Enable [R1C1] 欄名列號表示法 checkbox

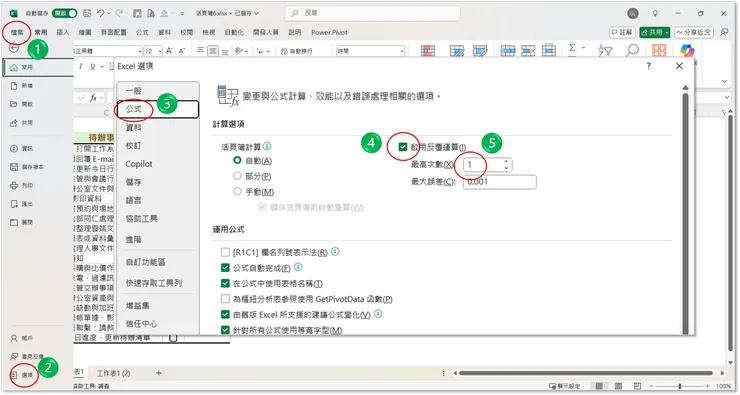point(226,252)
